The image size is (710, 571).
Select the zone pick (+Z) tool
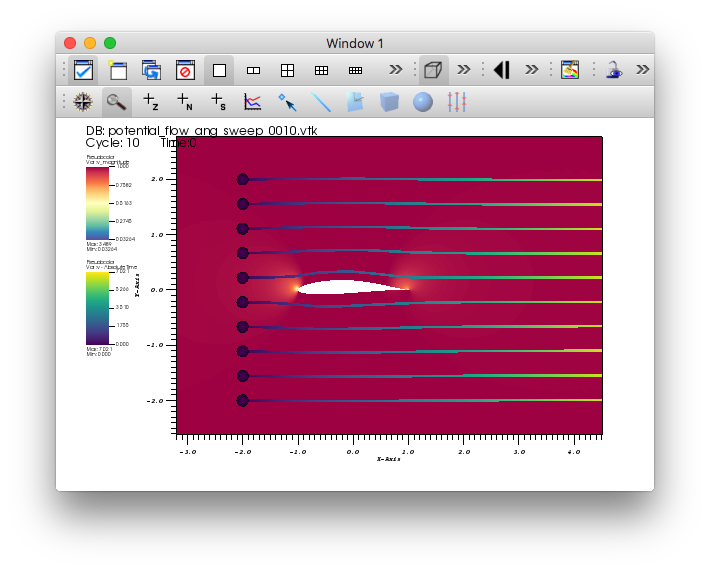click(x=150, y=101)
